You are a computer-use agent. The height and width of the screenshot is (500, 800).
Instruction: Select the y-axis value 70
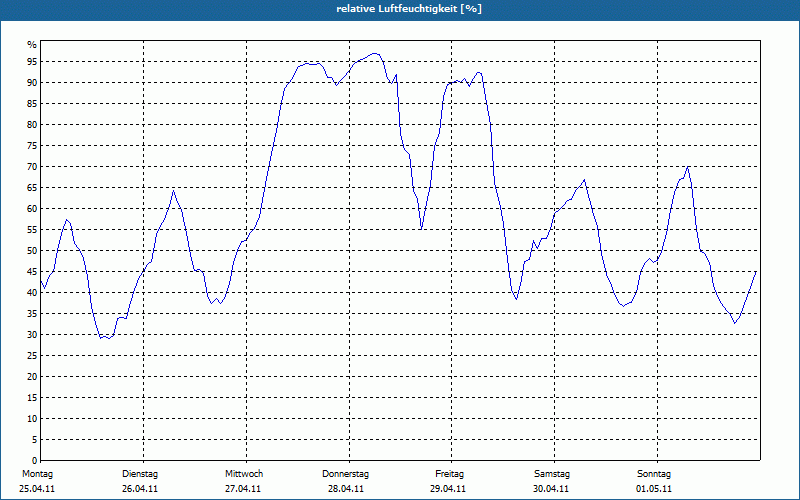pyautogui.click(x=32, y=167)
